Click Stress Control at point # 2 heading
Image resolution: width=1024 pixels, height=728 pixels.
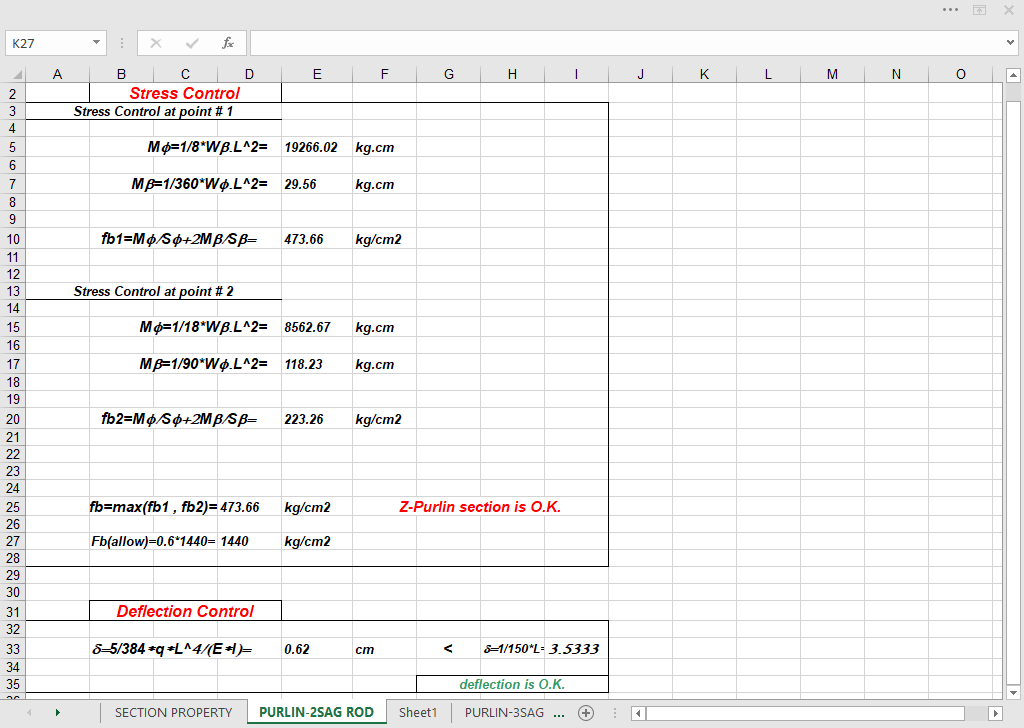[153, 292]
